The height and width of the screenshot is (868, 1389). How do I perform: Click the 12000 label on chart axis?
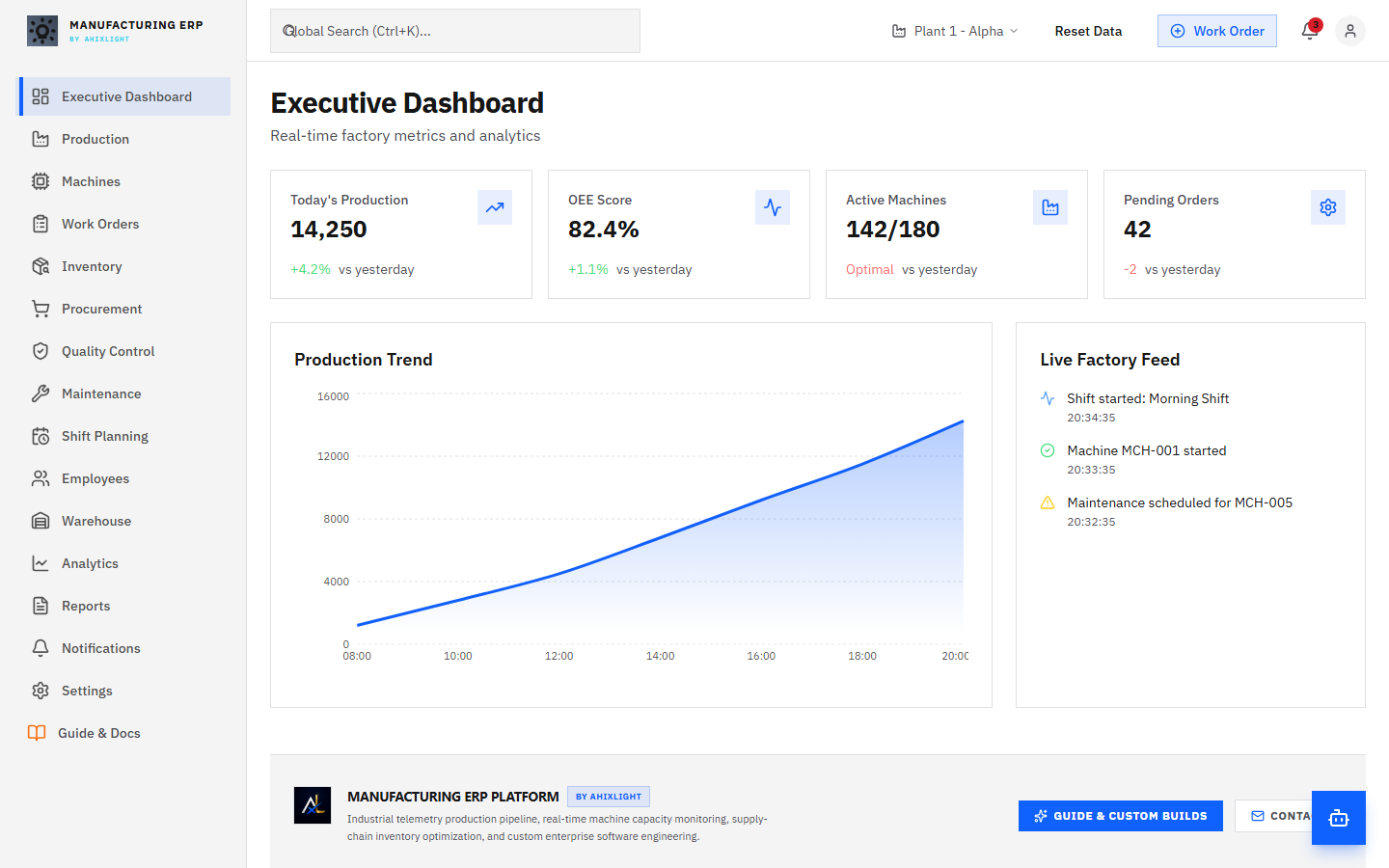click(333, 456)
